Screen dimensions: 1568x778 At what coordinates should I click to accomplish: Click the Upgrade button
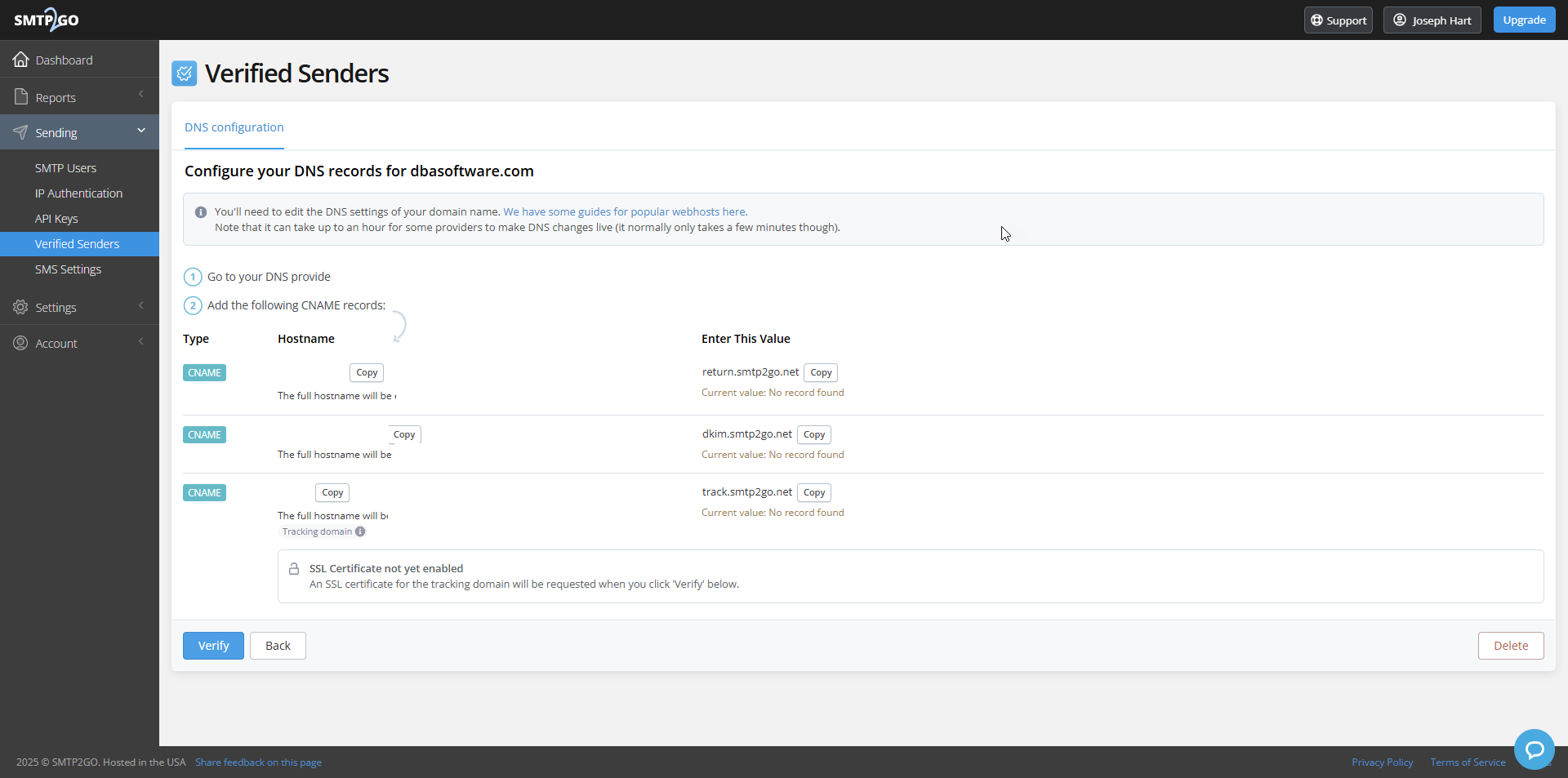click(1524, 20)
